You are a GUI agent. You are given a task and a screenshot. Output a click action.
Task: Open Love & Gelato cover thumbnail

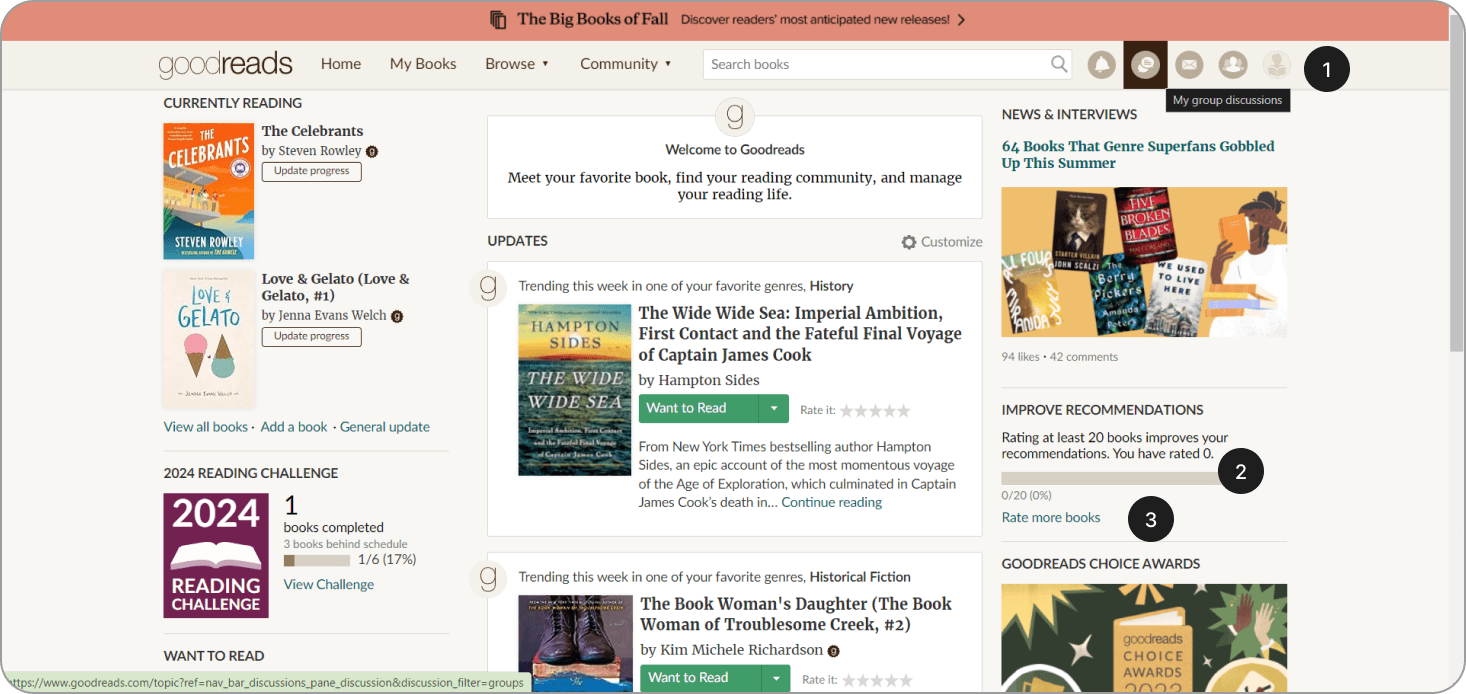pyautogui.click(x=209, y=338)
